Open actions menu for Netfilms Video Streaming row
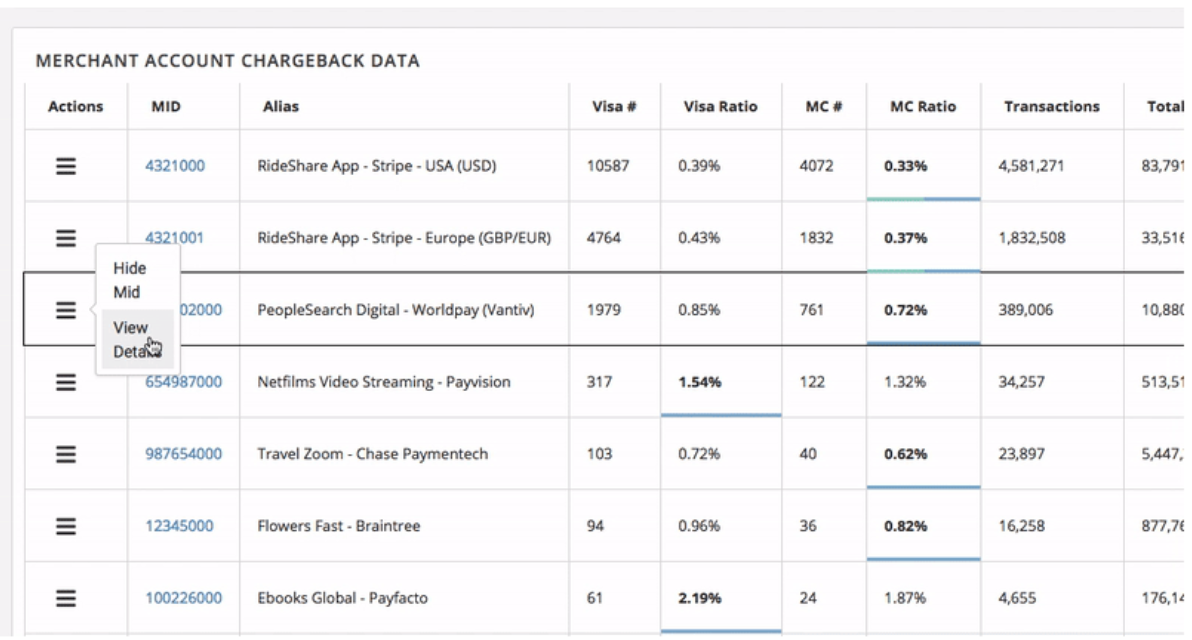This screenshot has width=1192, height=640. [x=66, y=382]
